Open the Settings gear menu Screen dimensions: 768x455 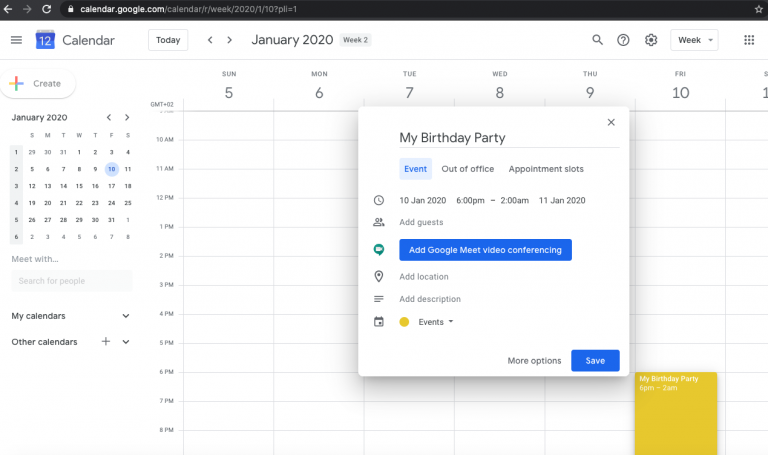[651, 40]
